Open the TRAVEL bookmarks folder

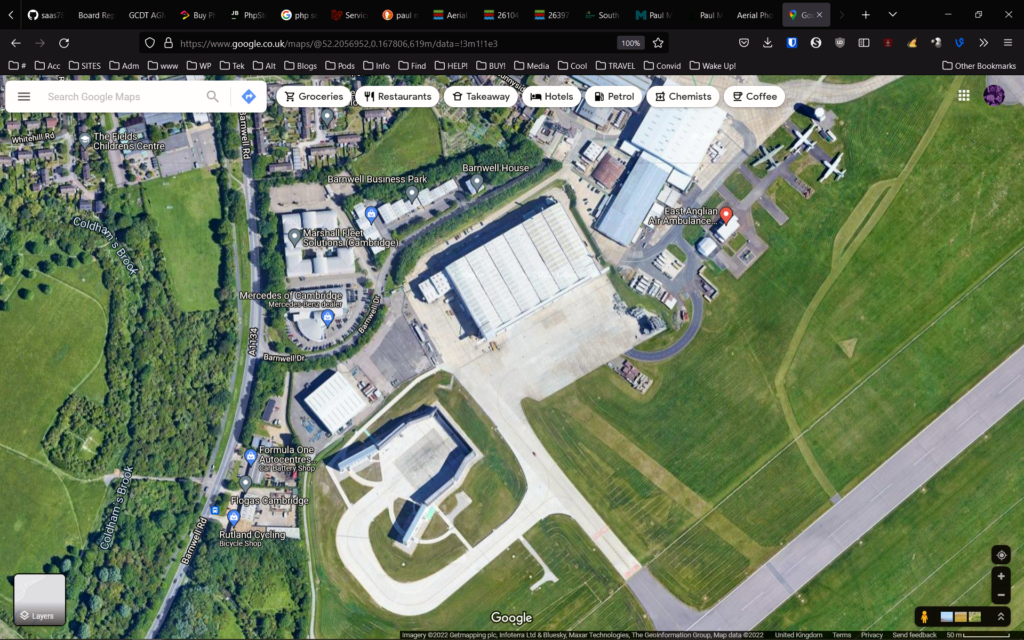pos(615,66)
